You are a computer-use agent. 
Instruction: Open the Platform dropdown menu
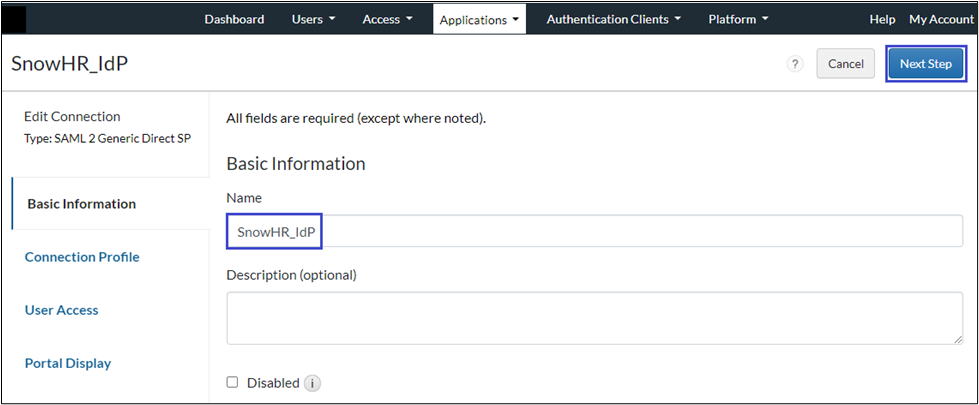(738, 19)
